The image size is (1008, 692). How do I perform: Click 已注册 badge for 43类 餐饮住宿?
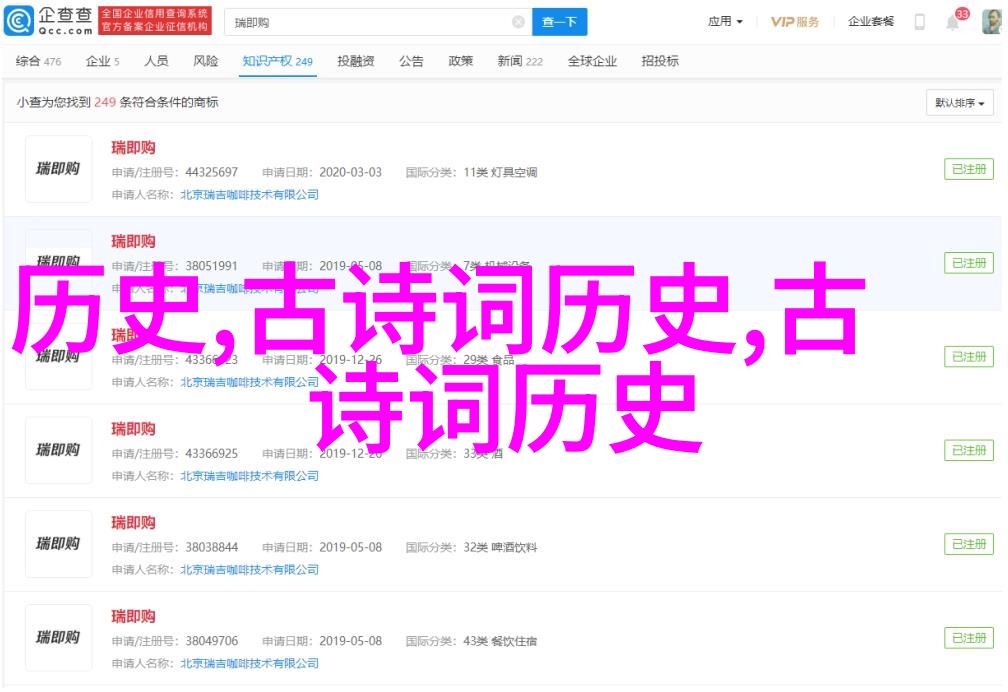click(969, 638)
